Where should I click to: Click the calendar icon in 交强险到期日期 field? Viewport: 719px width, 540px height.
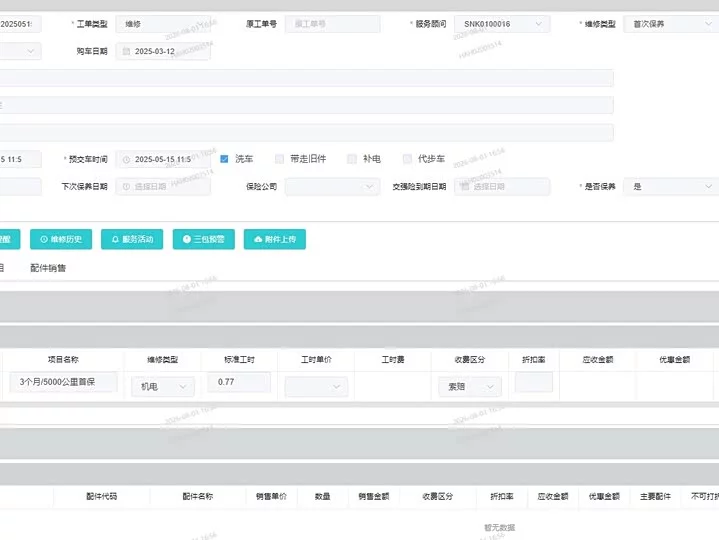click(465, 187)
